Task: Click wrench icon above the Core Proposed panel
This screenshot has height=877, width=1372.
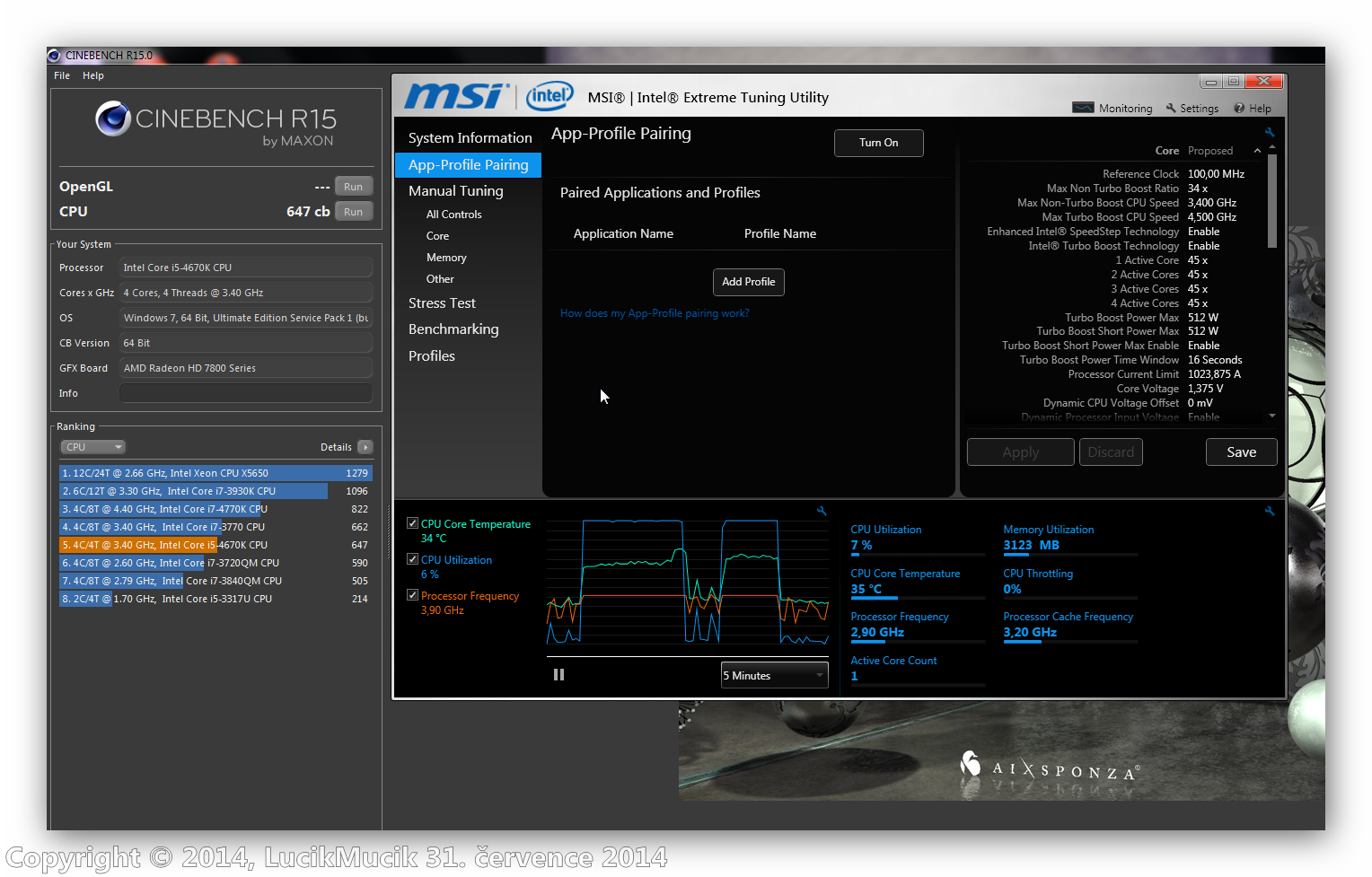Action: [x=1270, y=132]
